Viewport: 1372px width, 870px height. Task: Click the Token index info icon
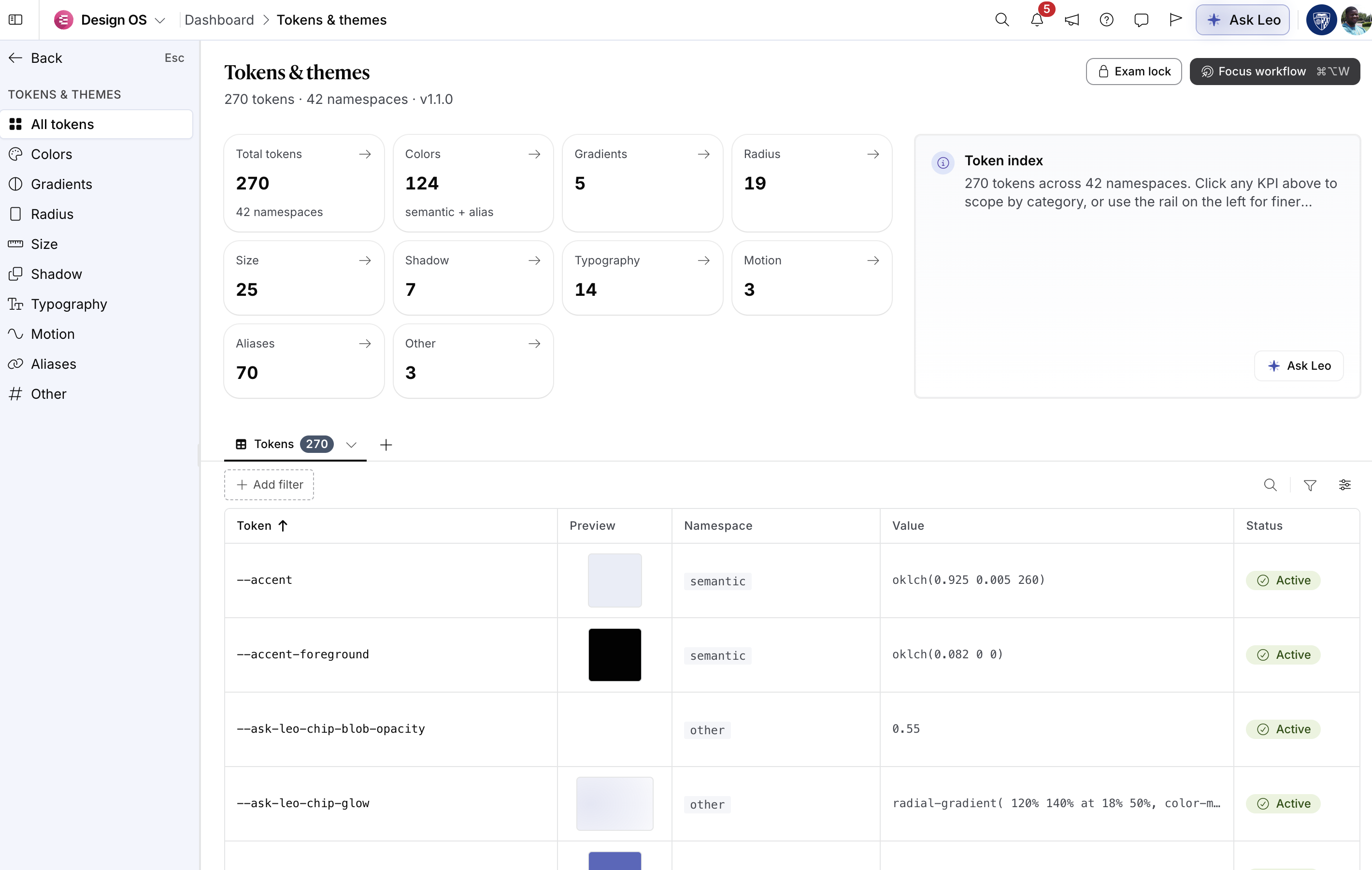point(943,163)
